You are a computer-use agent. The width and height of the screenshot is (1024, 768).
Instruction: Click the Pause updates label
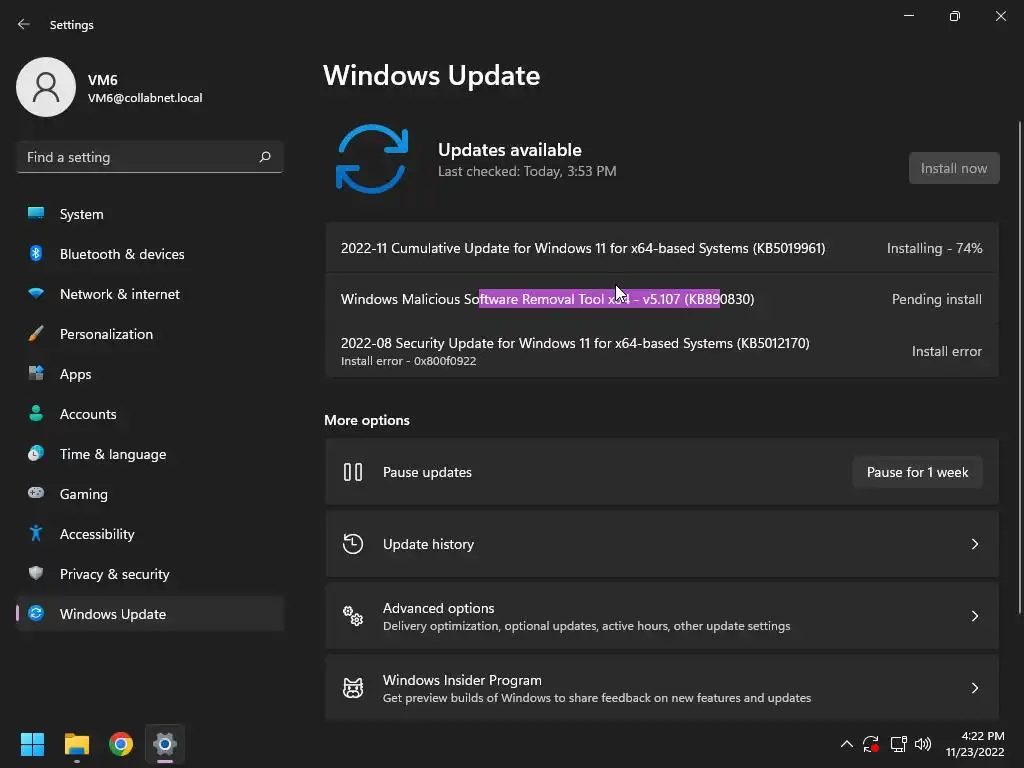pos(427,472)
